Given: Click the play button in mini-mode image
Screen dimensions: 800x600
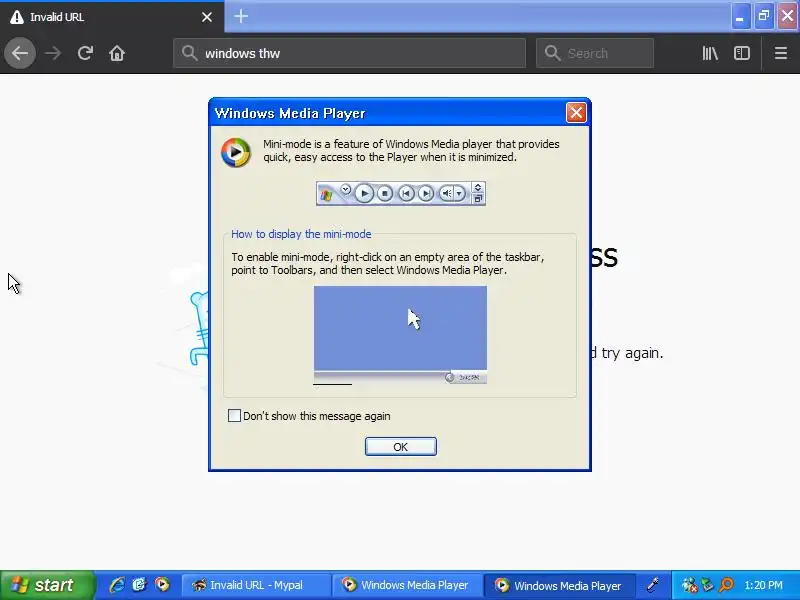Looking at the screenshot, I should point(364,193).
